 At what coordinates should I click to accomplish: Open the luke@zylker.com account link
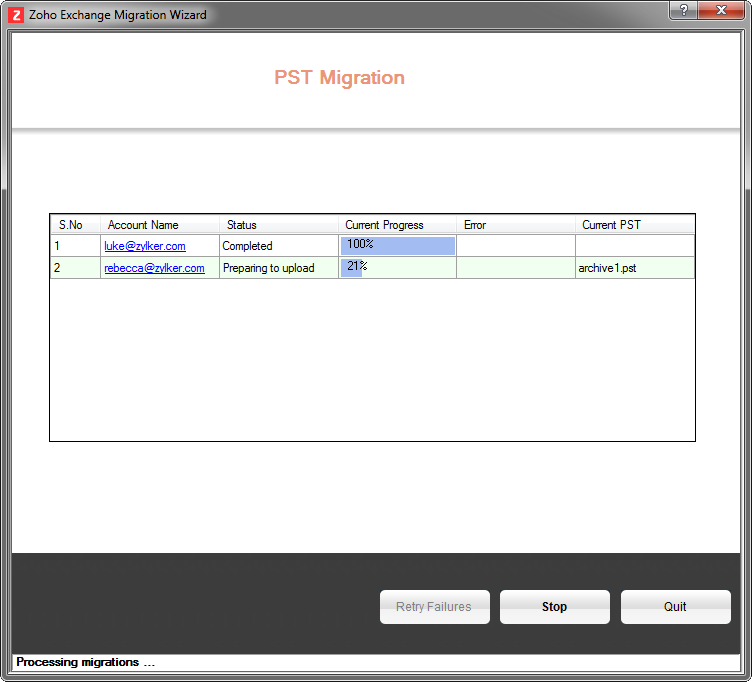145,246
